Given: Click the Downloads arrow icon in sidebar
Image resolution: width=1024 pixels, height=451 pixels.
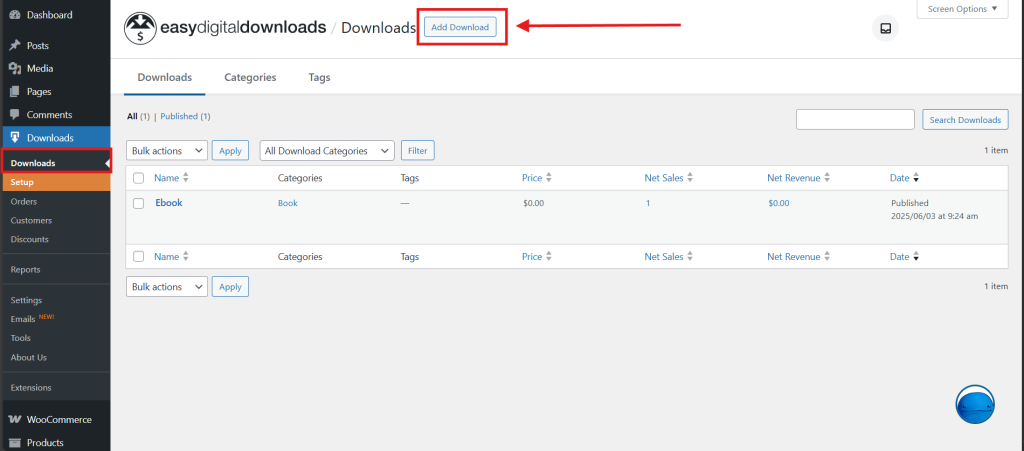Looking at the screenshot, I should tap(15, 138).
